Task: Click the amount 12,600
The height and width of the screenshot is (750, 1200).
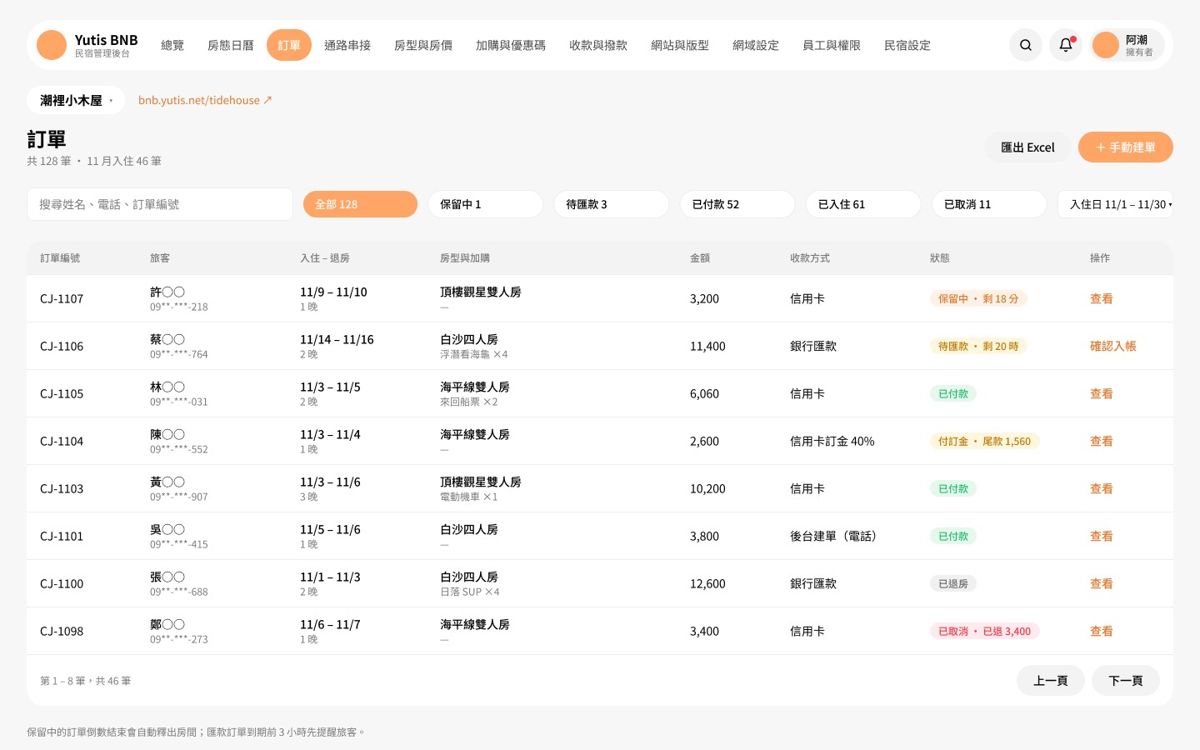Action: (708, 584)
